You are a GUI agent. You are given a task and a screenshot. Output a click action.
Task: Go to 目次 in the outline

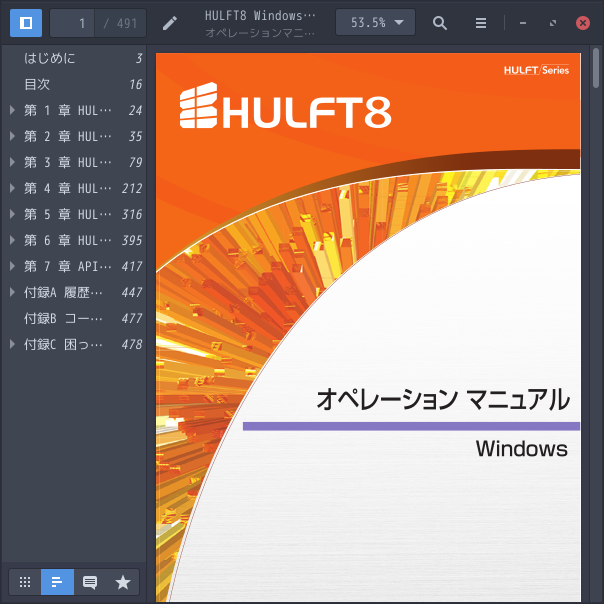pyautogui.click(x=74, y=84)
